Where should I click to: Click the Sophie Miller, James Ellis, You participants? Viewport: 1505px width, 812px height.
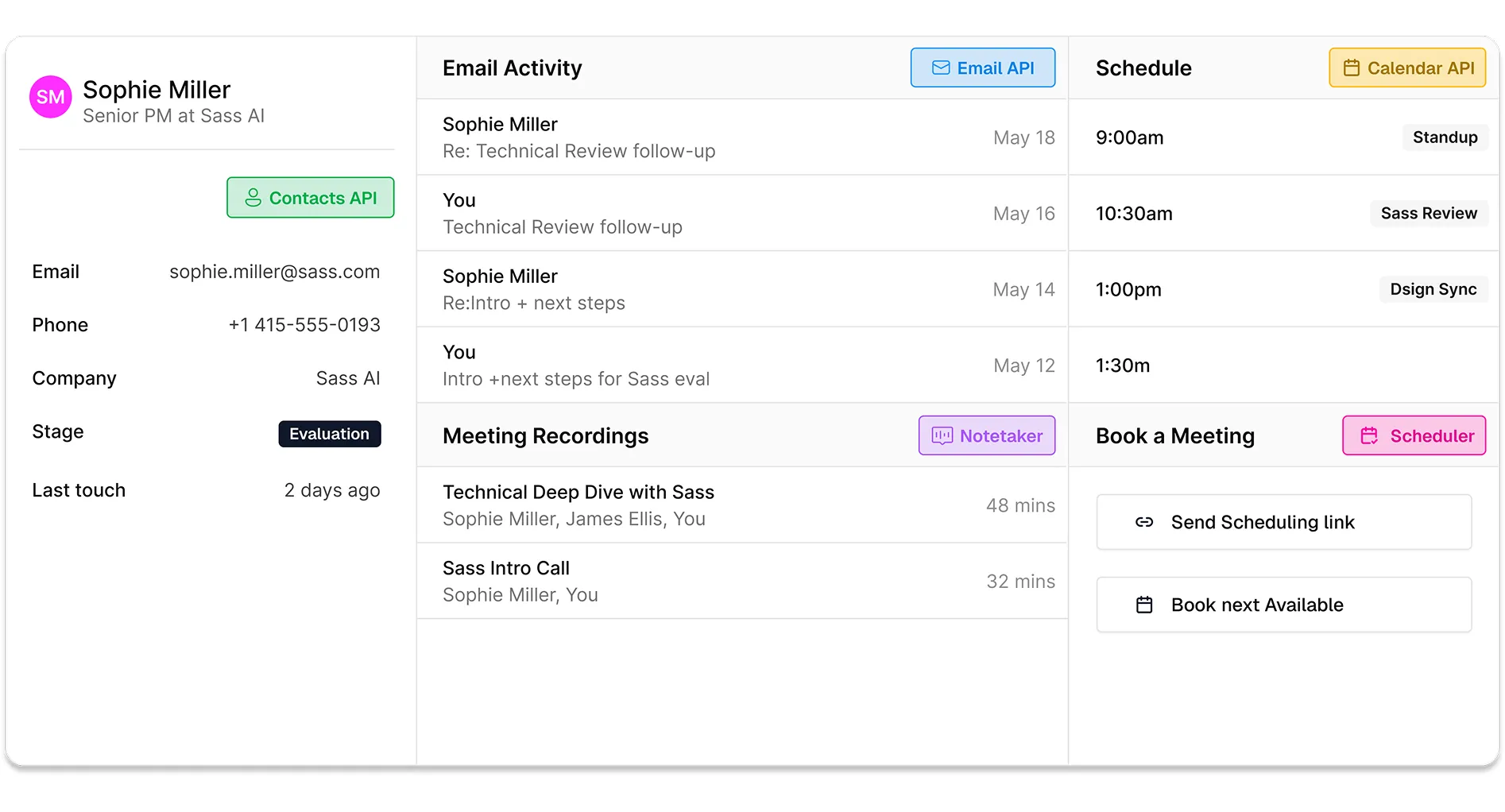tap(574, 519)
